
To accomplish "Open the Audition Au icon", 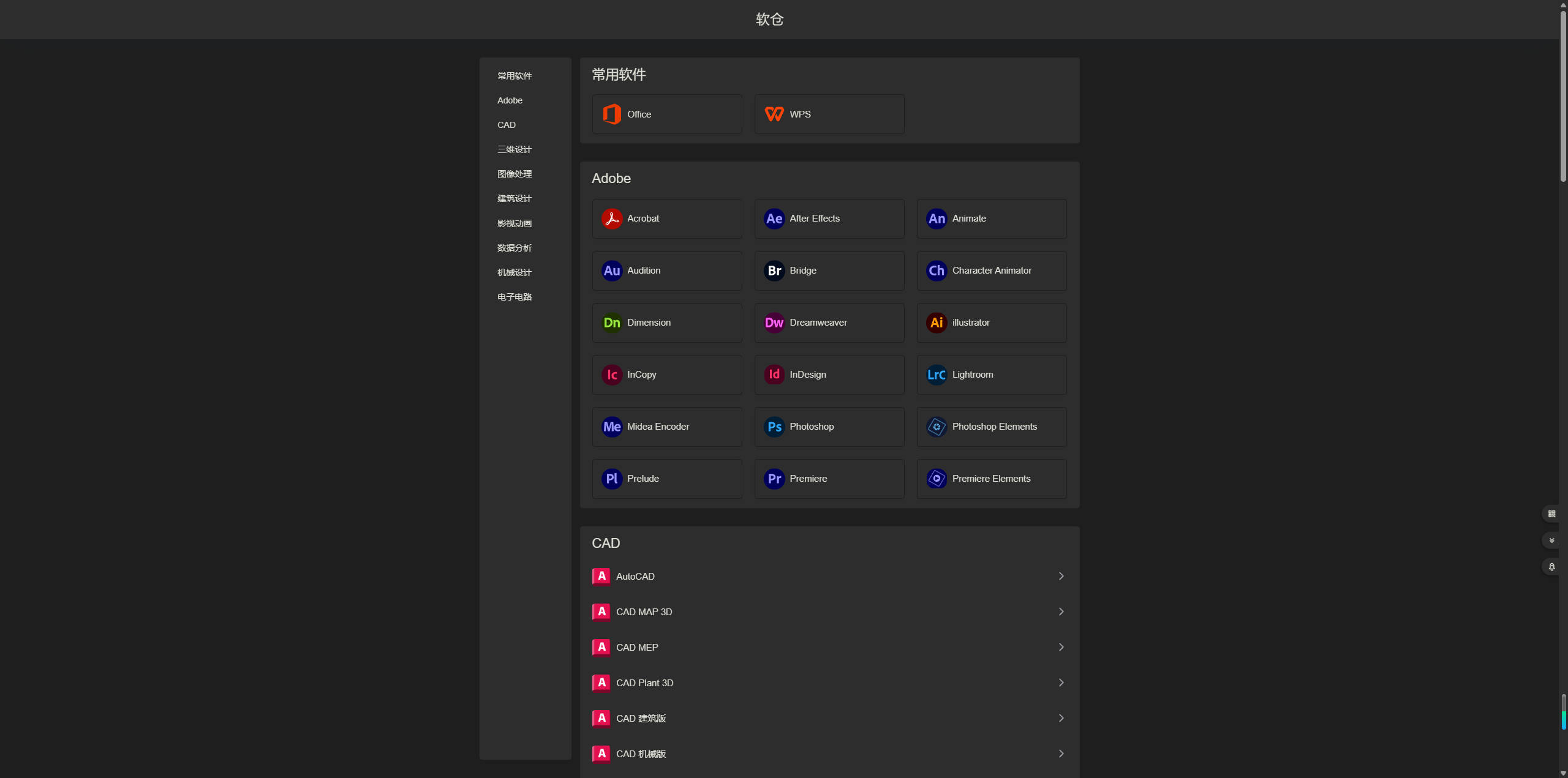I will pyautogui.click(x=611, y=271).
